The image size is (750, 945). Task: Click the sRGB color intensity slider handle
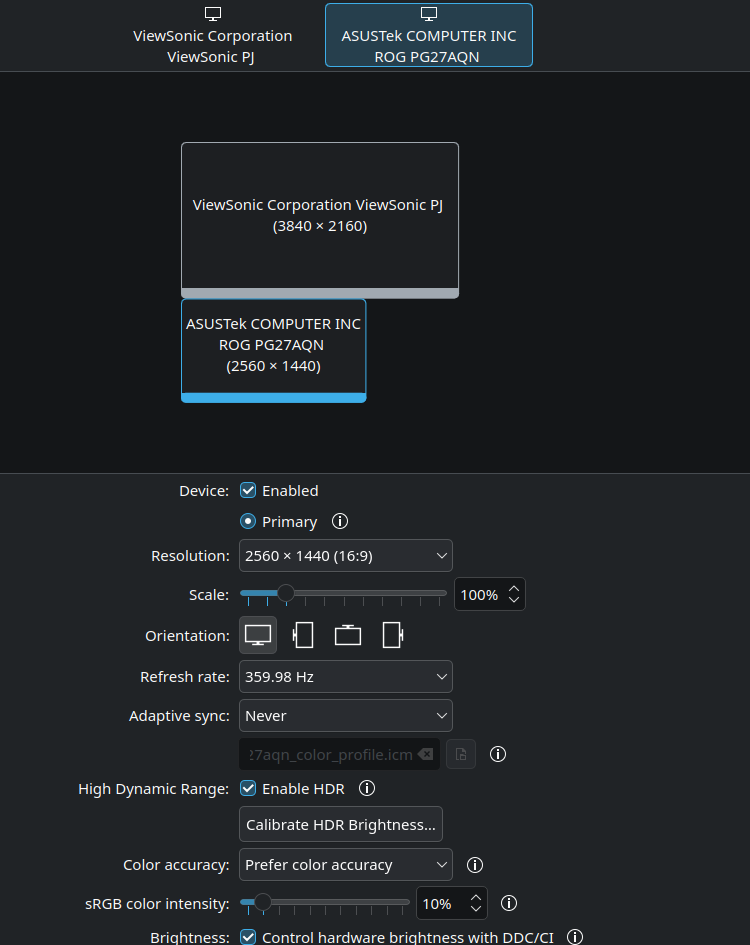coord(263,902)
